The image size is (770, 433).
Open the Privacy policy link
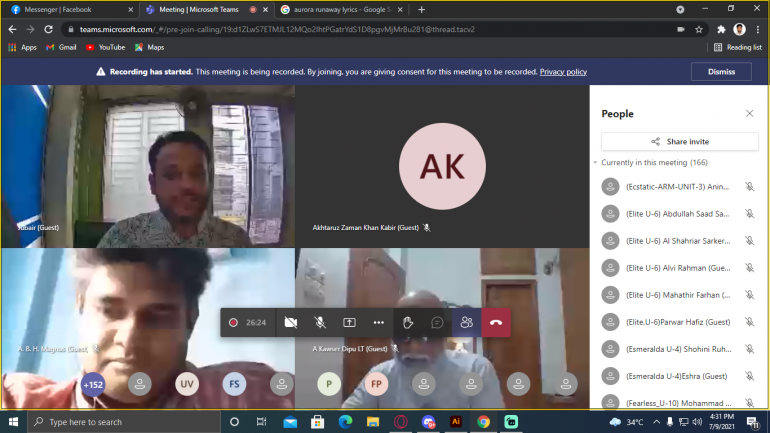[x=563, y=72]
